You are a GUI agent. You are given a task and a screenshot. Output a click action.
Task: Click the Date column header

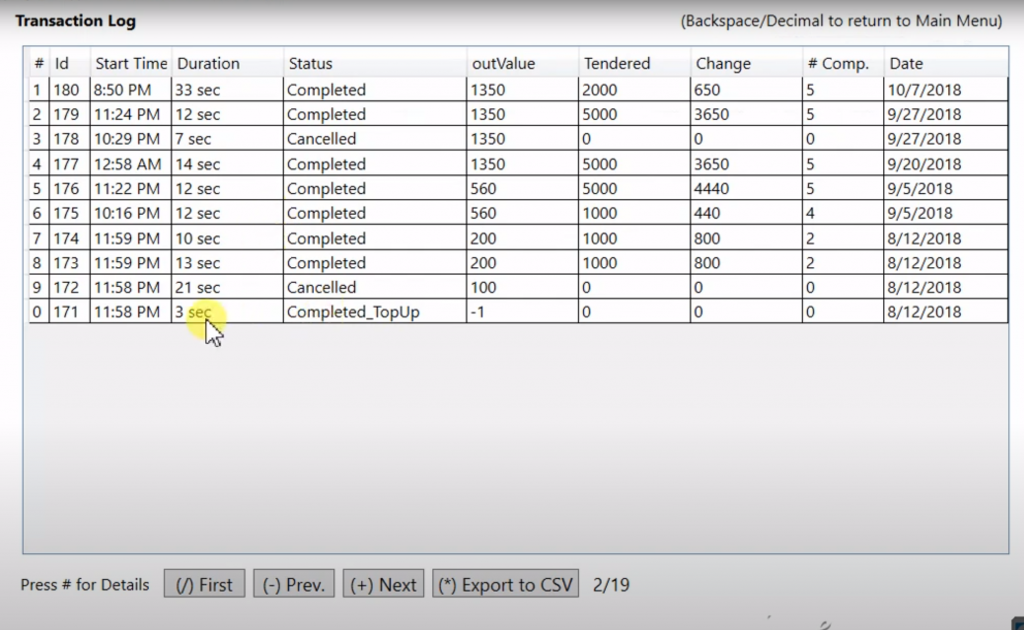coord(906,63)
